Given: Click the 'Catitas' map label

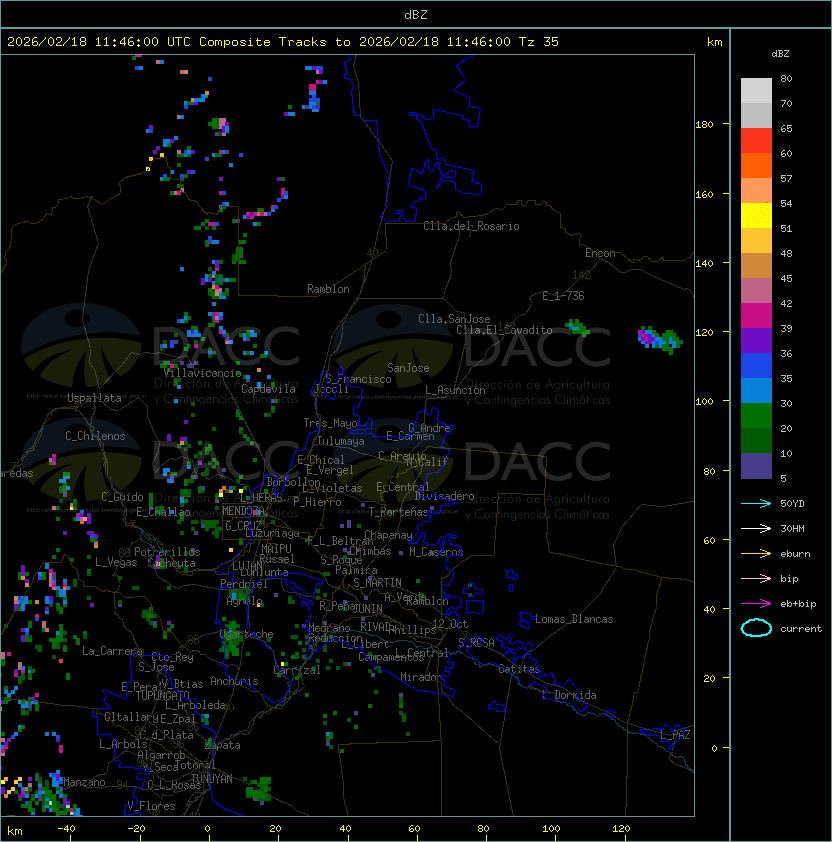Looking at the screenshot, I should tap(519, 669).
